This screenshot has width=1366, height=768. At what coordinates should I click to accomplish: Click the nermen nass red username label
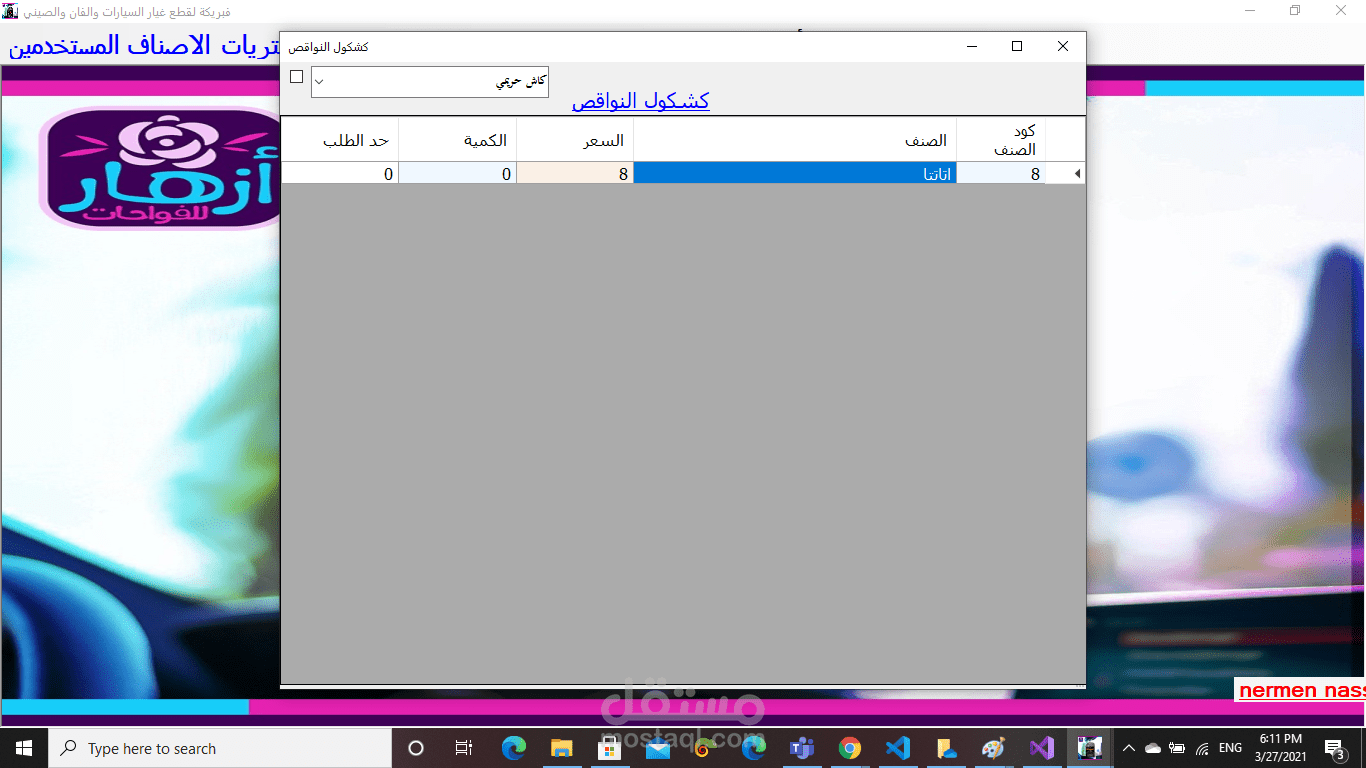1301,690
